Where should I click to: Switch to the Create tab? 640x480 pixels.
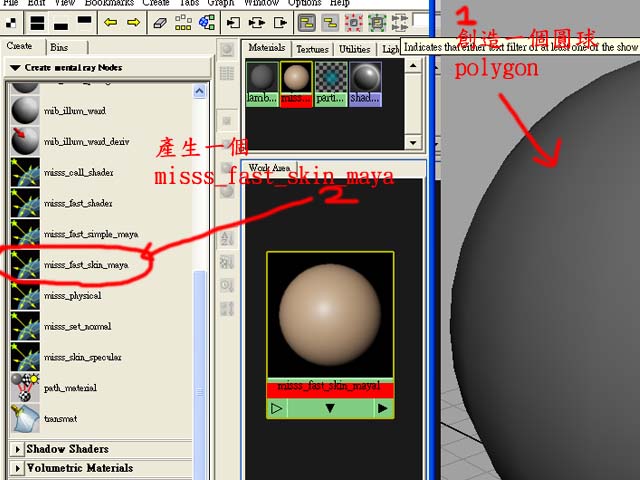[x=19, y=46]
